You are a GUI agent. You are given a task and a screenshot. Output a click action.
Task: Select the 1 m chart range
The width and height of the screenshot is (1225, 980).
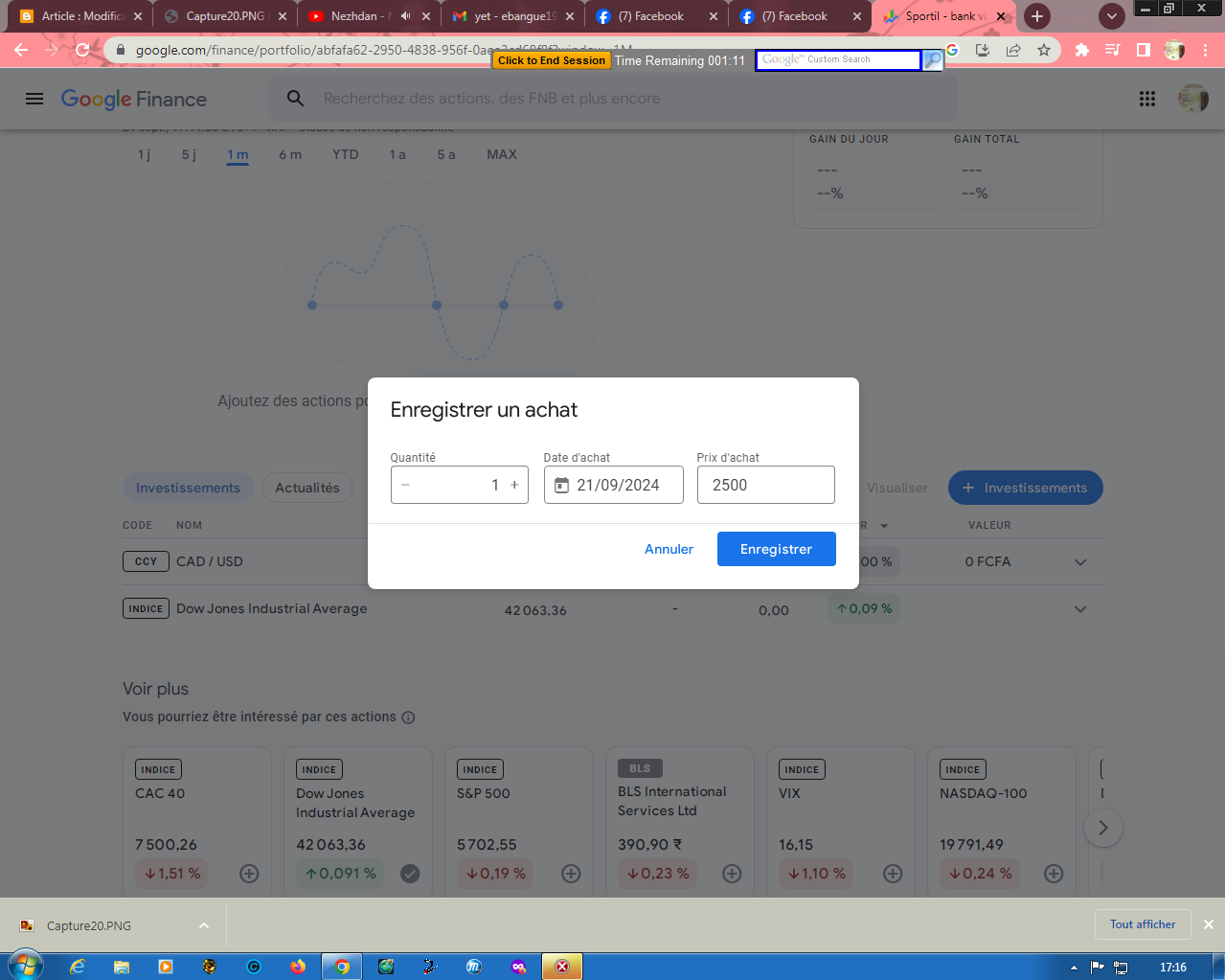pos(238,154)
